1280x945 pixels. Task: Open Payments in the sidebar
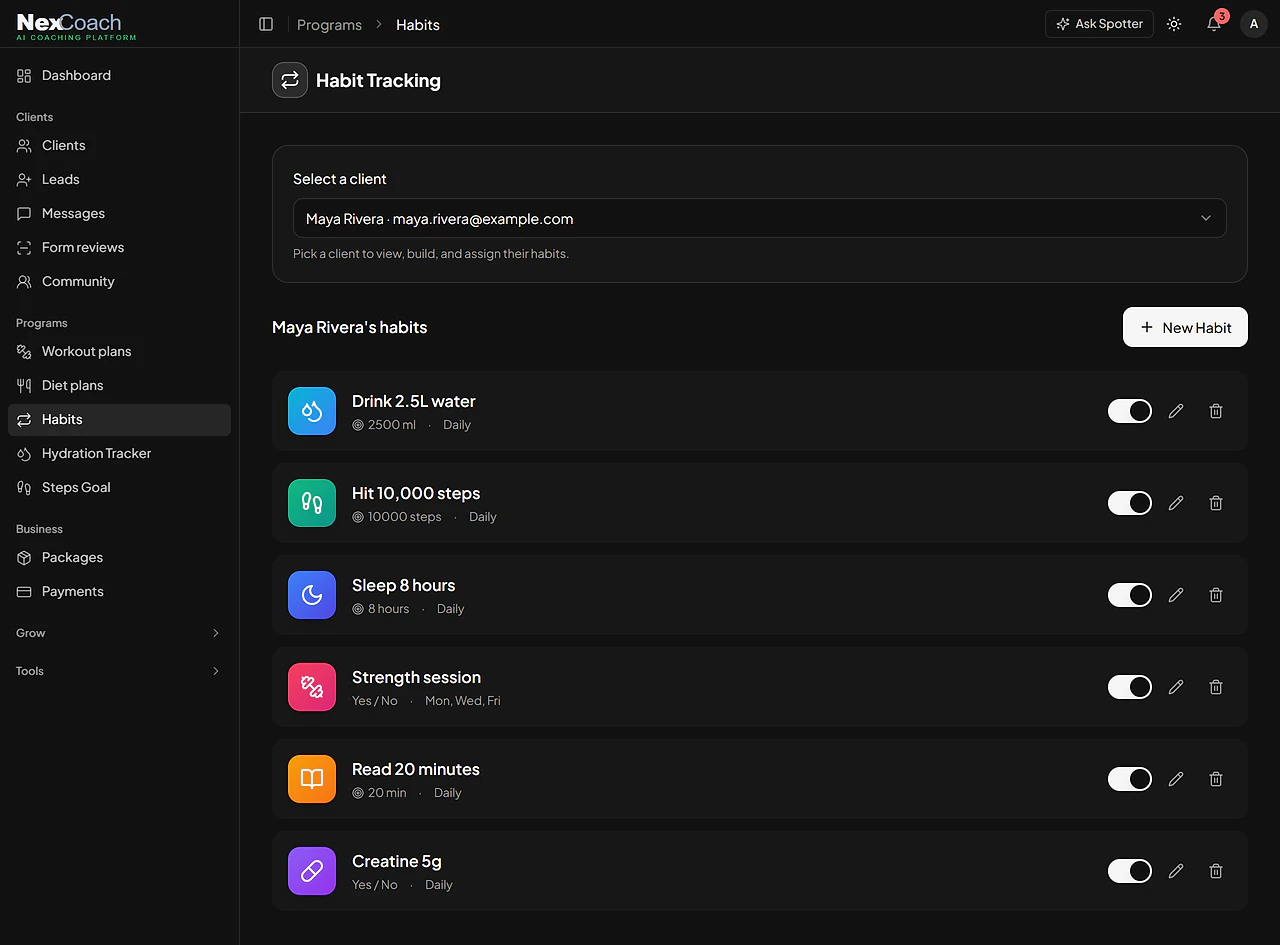119,591
